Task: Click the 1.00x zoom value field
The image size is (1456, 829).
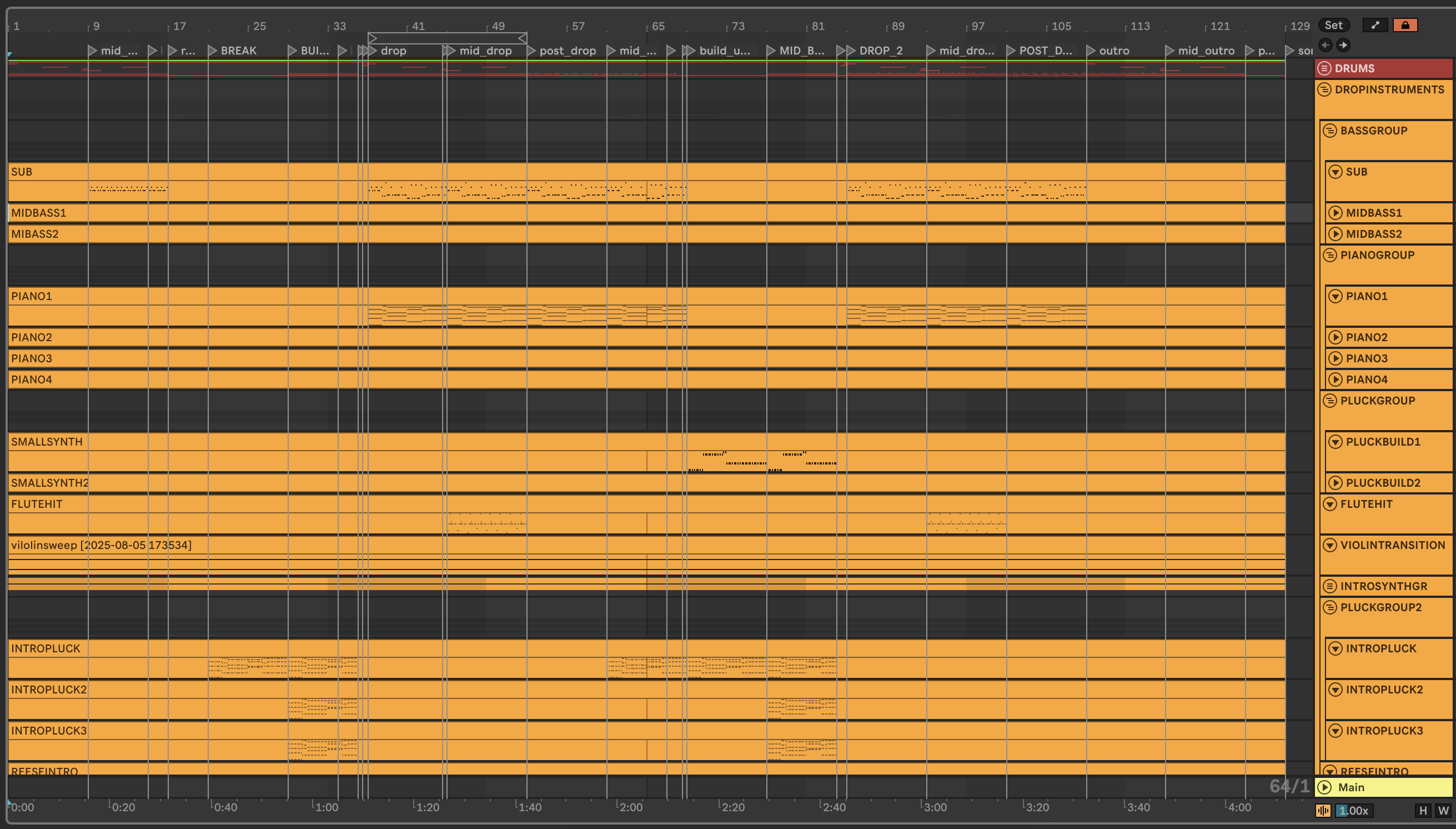Action: 1354,810
